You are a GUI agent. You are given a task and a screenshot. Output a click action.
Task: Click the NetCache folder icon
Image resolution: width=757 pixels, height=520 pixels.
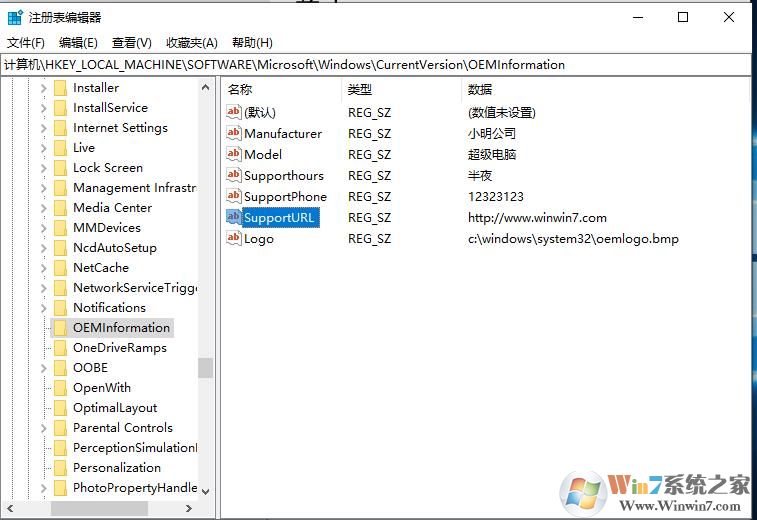tap(61, 268)
